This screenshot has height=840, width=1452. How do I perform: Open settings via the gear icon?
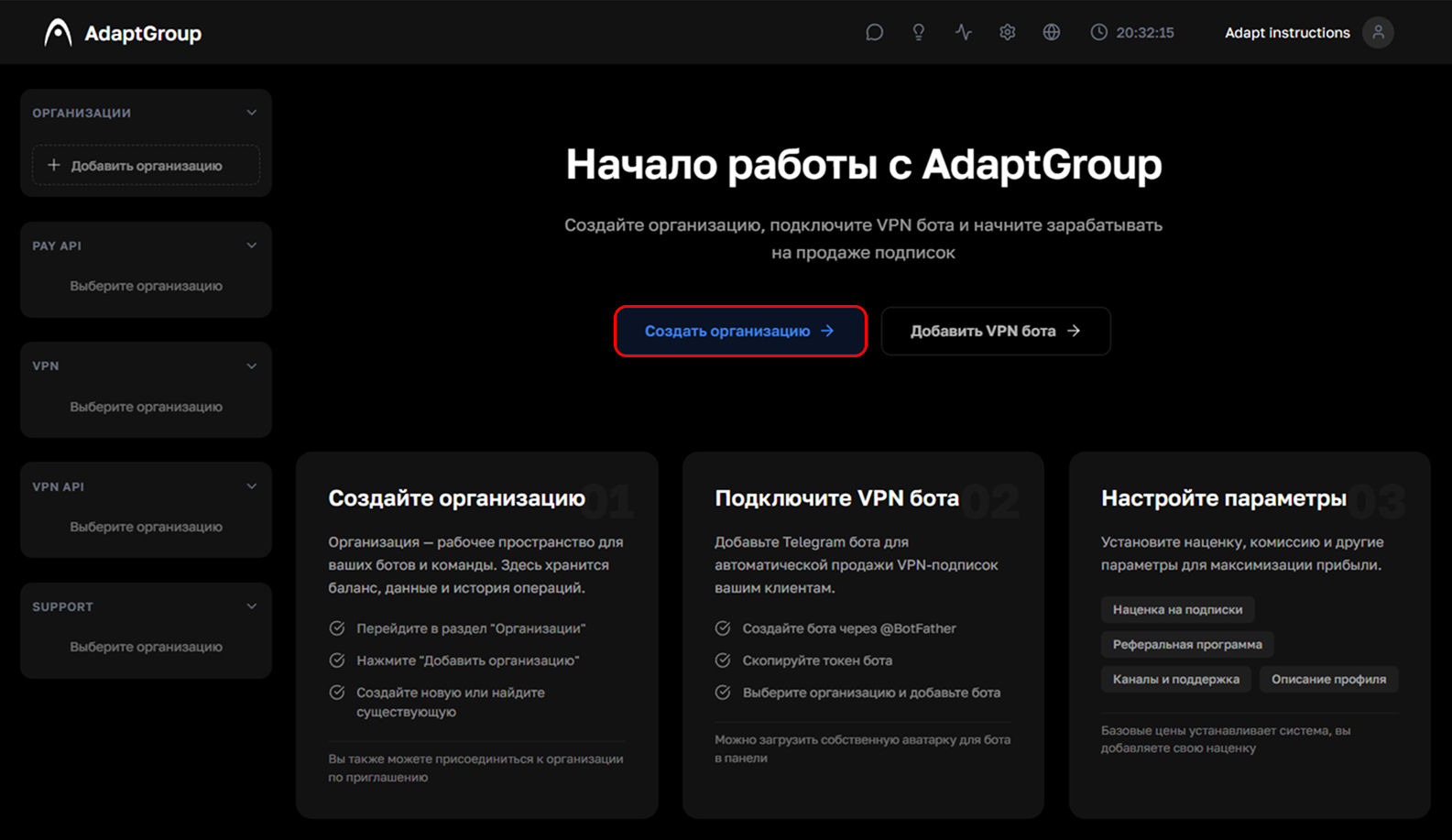pos(1008,33)
